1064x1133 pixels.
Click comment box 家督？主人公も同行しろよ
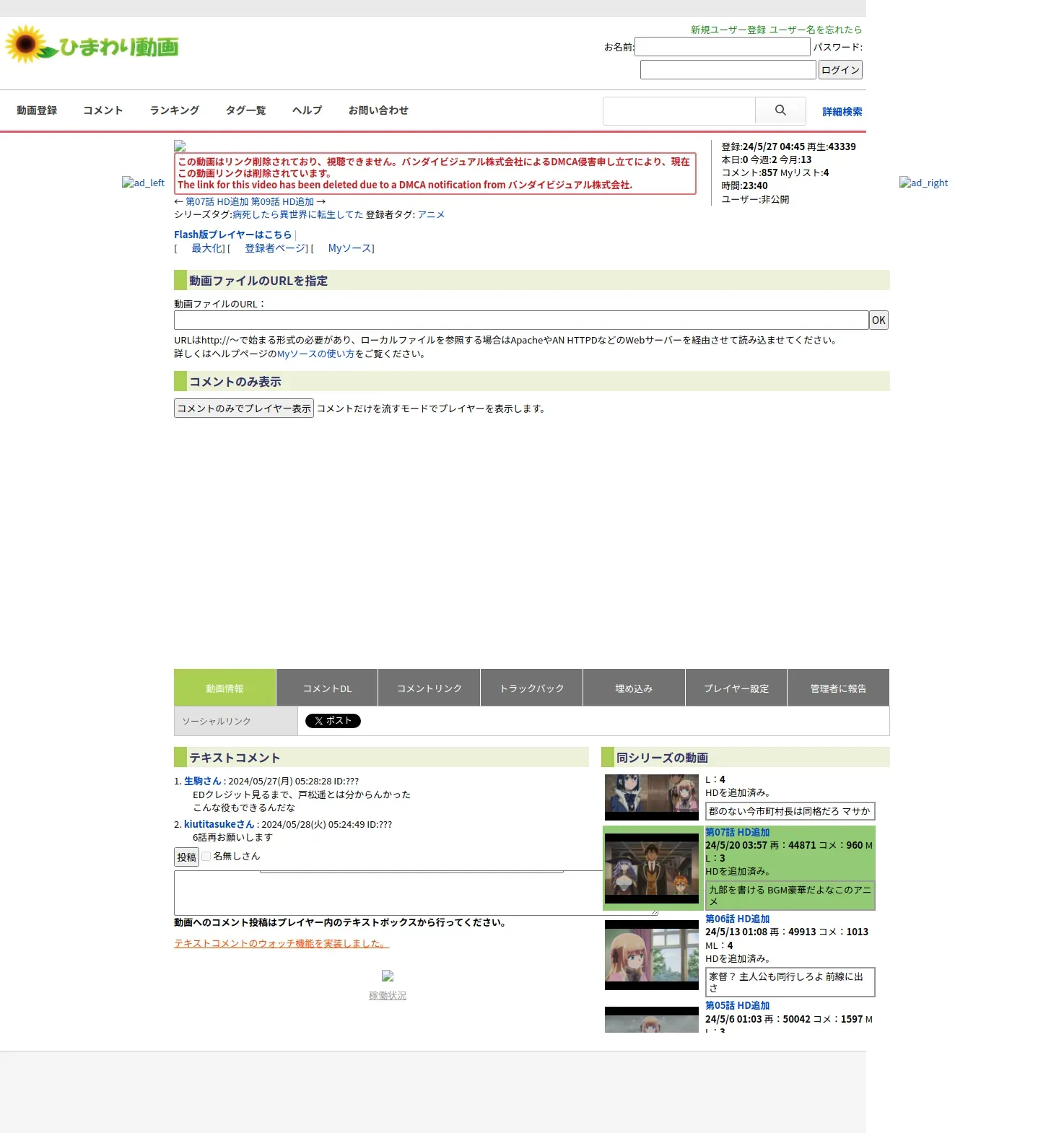790,982
